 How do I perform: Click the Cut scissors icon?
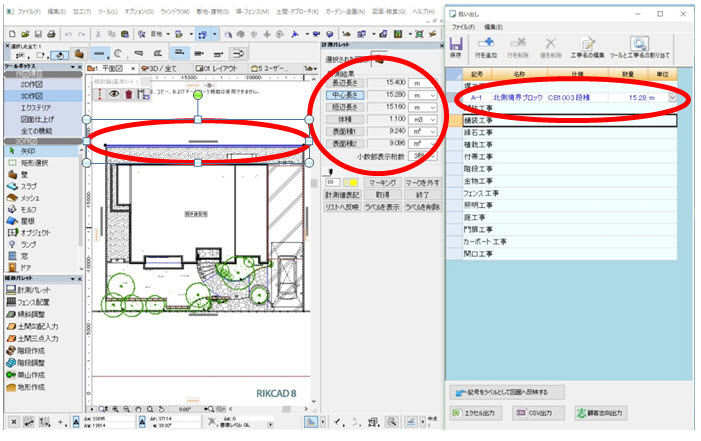98,34
